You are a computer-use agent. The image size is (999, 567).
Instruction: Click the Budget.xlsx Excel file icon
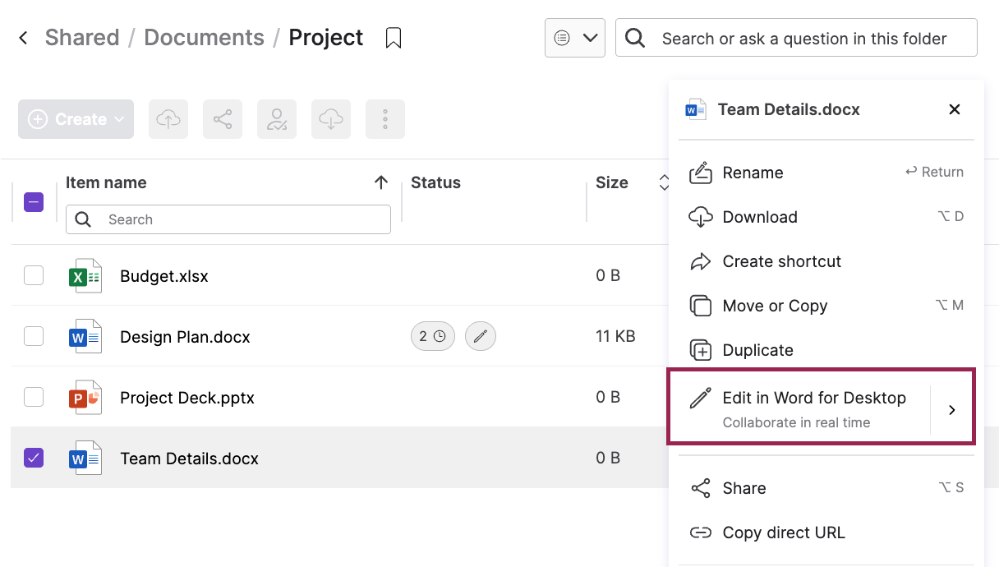click(x=85, y=275)
